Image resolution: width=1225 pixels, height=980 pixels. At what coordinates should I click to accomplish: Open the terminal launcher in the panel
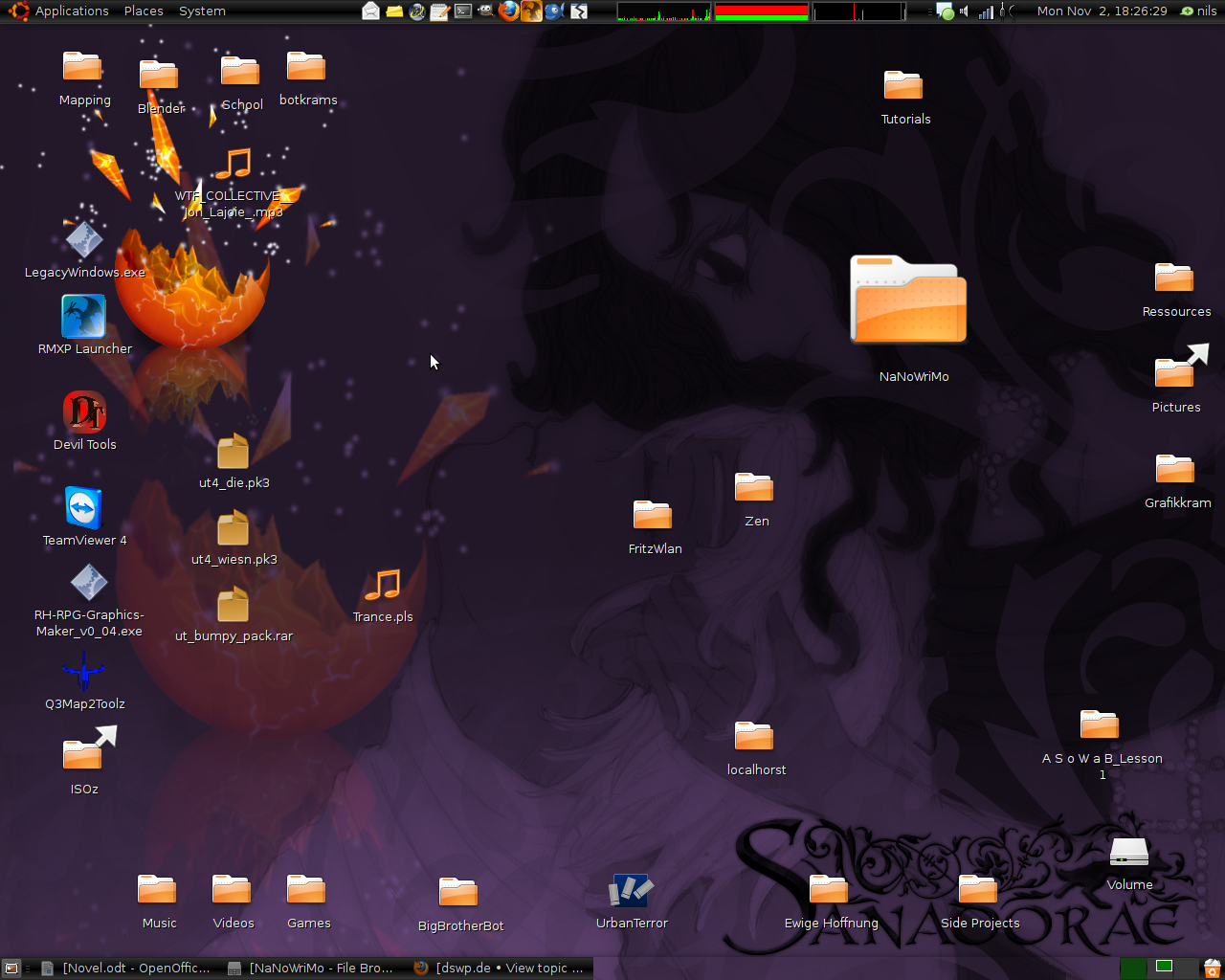click(x=462, y=11)
